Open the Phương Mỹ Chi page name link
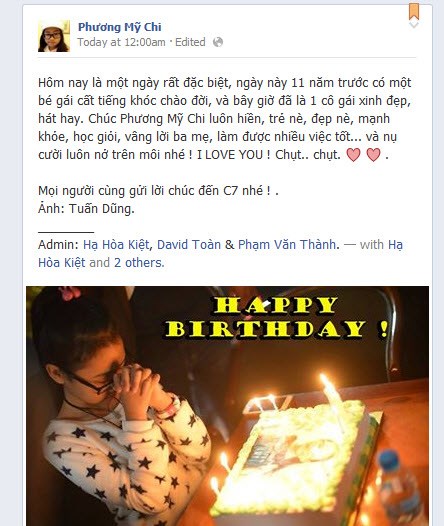Image resolution: width=444 pixels, height=526 pixels. (x=120, y=27)
